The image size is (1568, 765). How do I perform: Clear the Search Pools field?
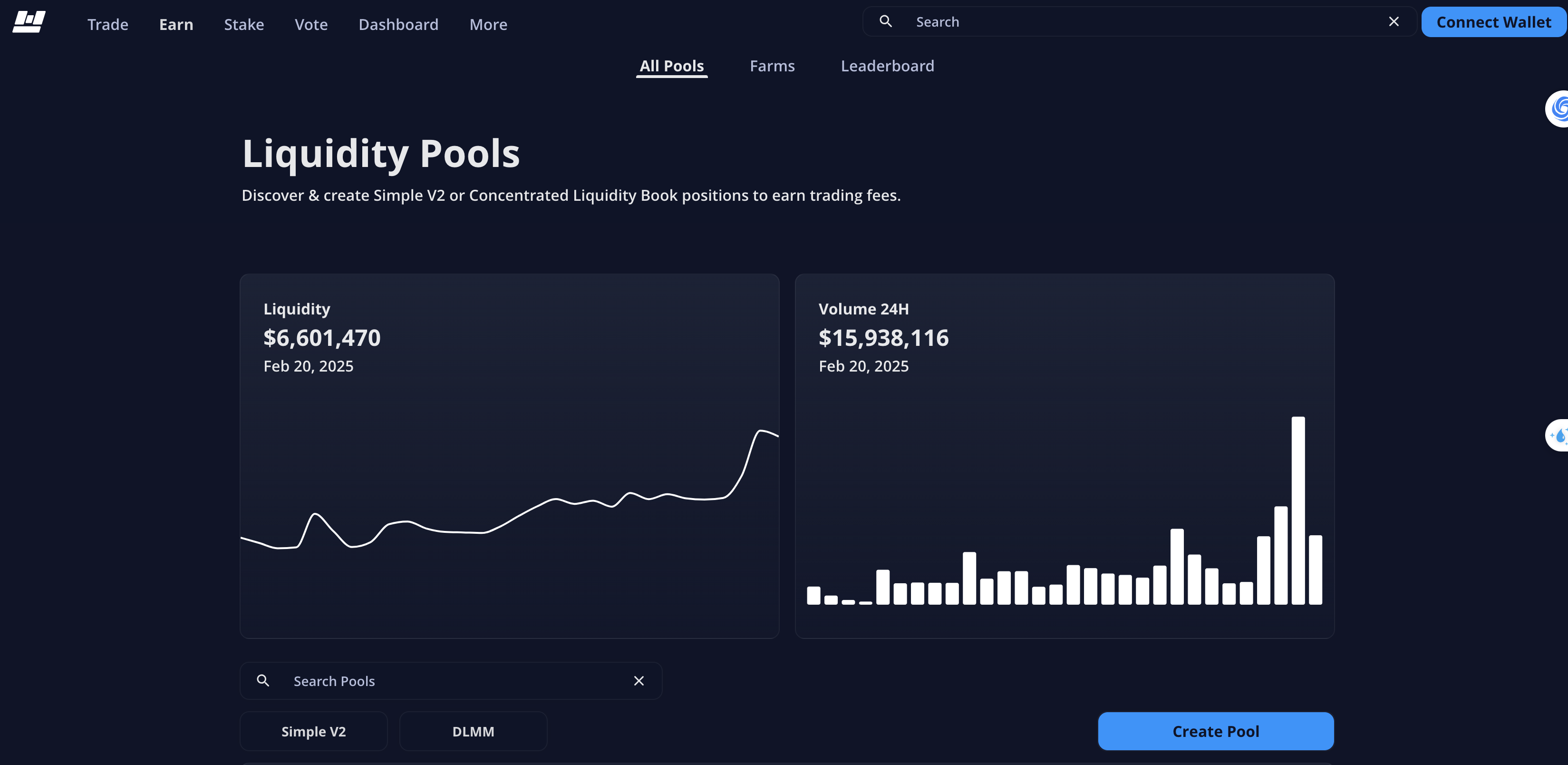(639, 680)
